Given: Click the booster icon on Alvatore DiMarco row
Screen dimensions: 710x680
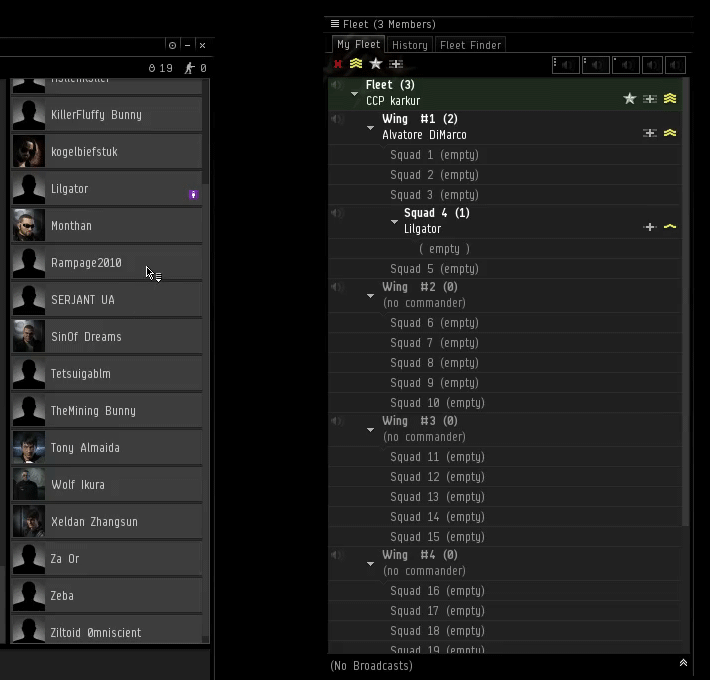Looking at the screenshot, I should click(x=650, y=133).
